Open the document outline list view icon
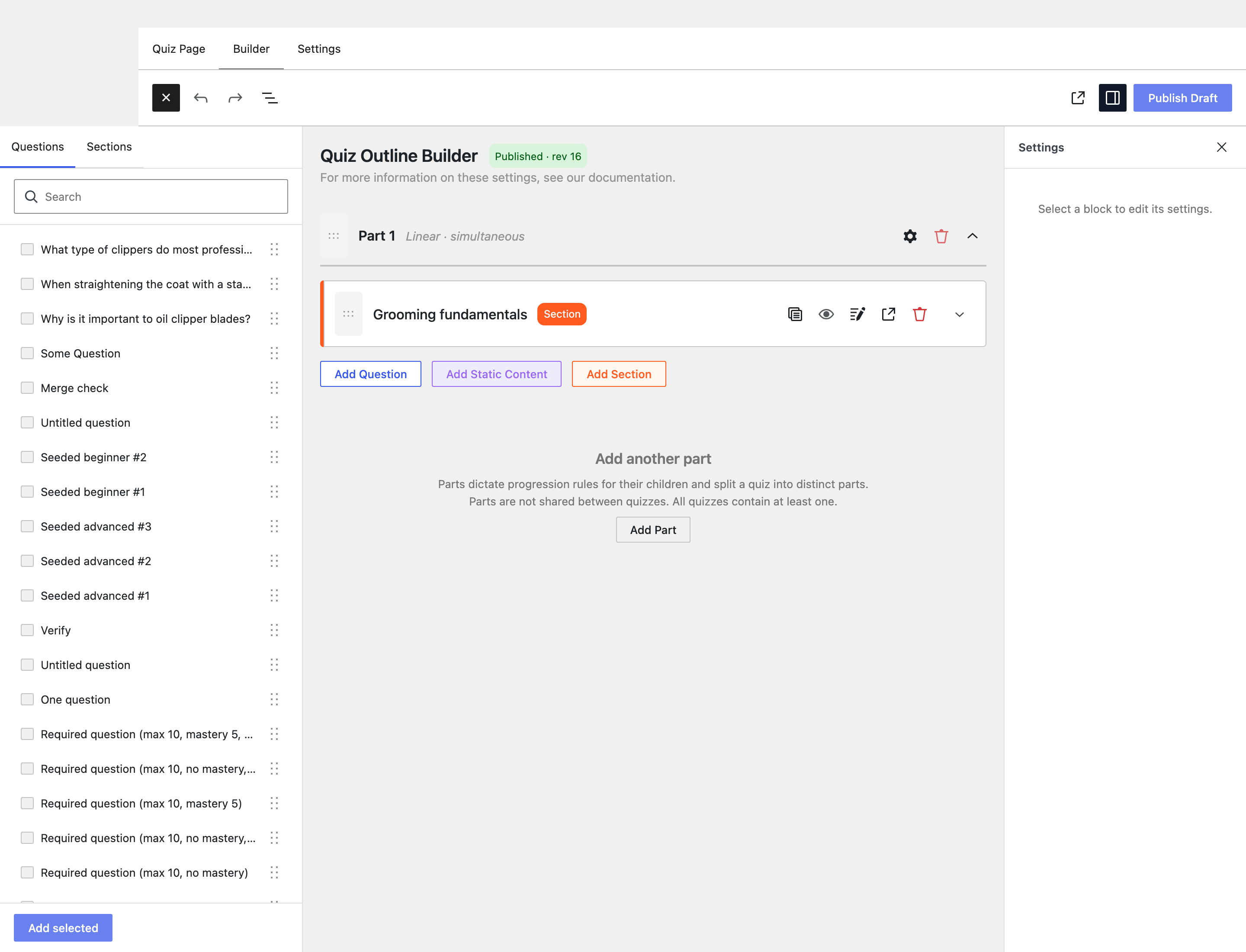Viewport: 1246px width, 952px height. (270, 97)
